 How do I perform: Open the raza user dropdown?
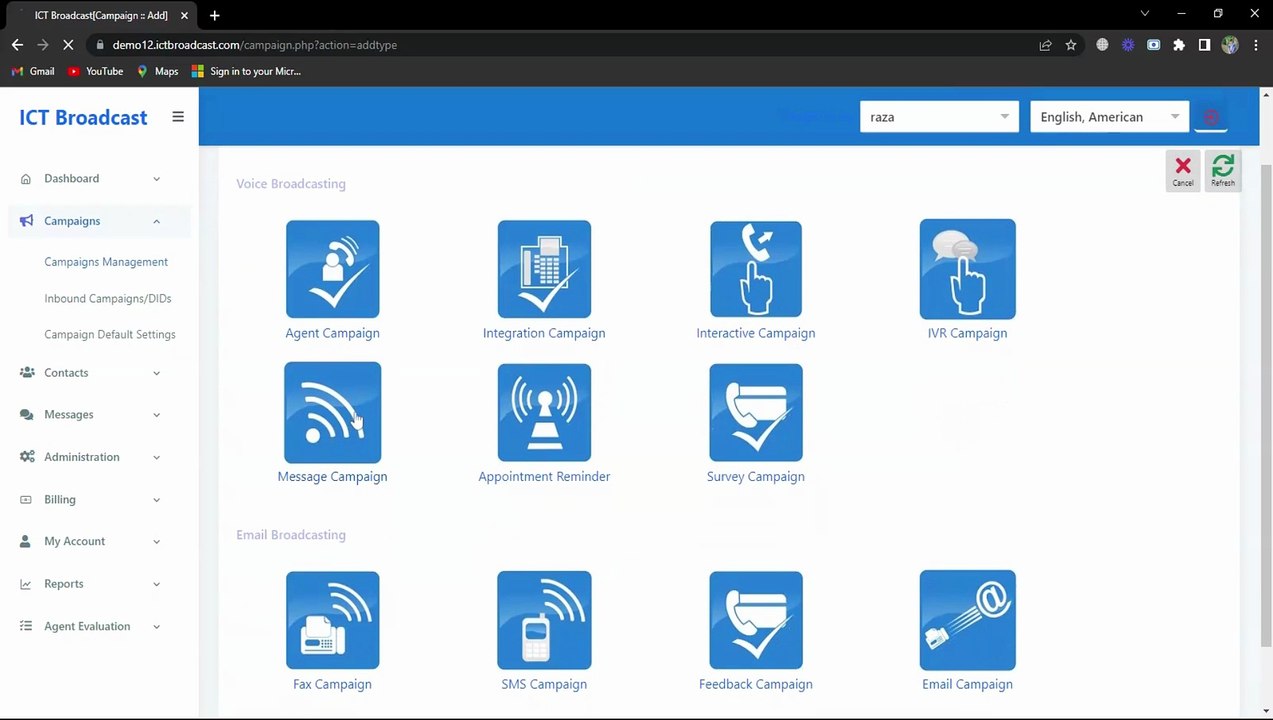pyautogui.click(x=939, y=117)
